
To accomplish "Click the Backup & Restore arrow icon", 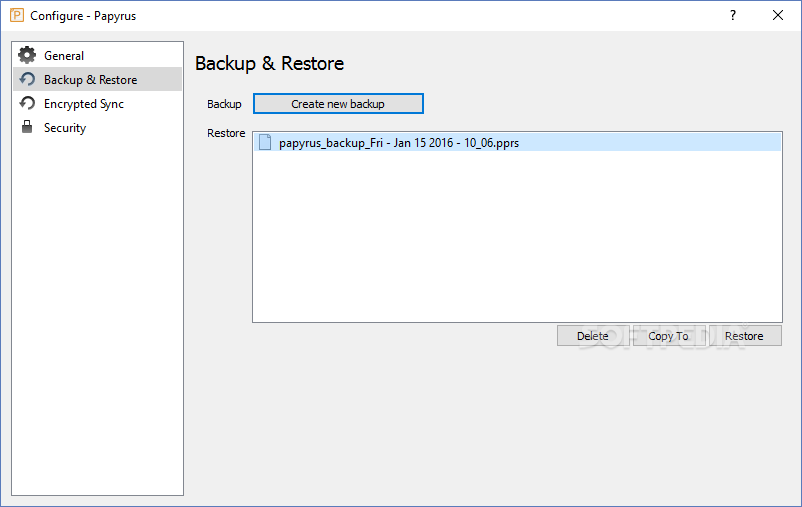I will click(27, 79).
